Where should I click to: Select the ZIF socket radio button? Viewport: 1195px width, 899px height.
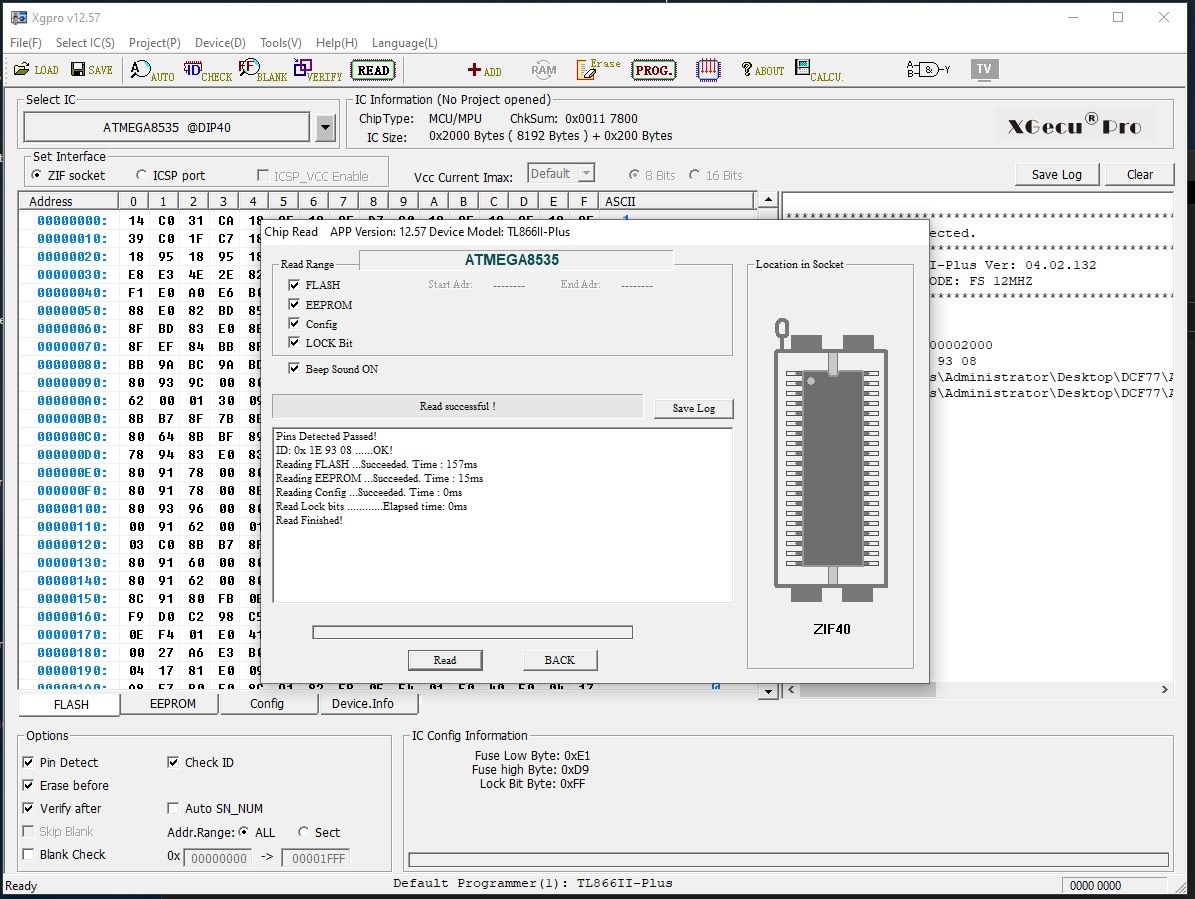coord(36,175)
